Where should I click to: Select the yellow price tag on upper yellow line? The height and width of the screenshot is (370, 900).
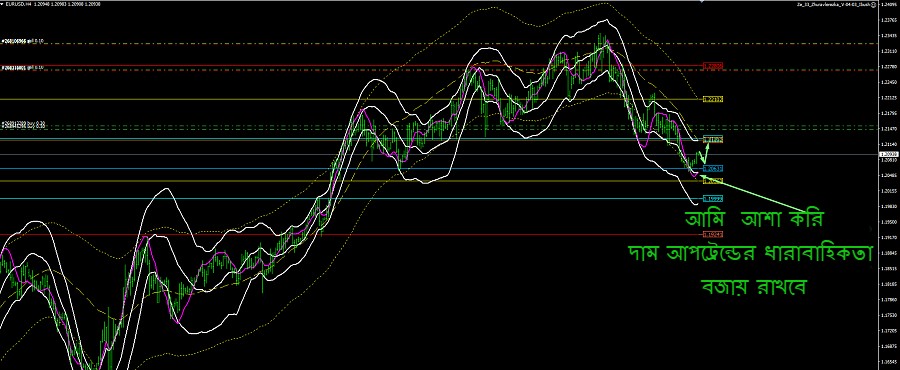[713, 99]
